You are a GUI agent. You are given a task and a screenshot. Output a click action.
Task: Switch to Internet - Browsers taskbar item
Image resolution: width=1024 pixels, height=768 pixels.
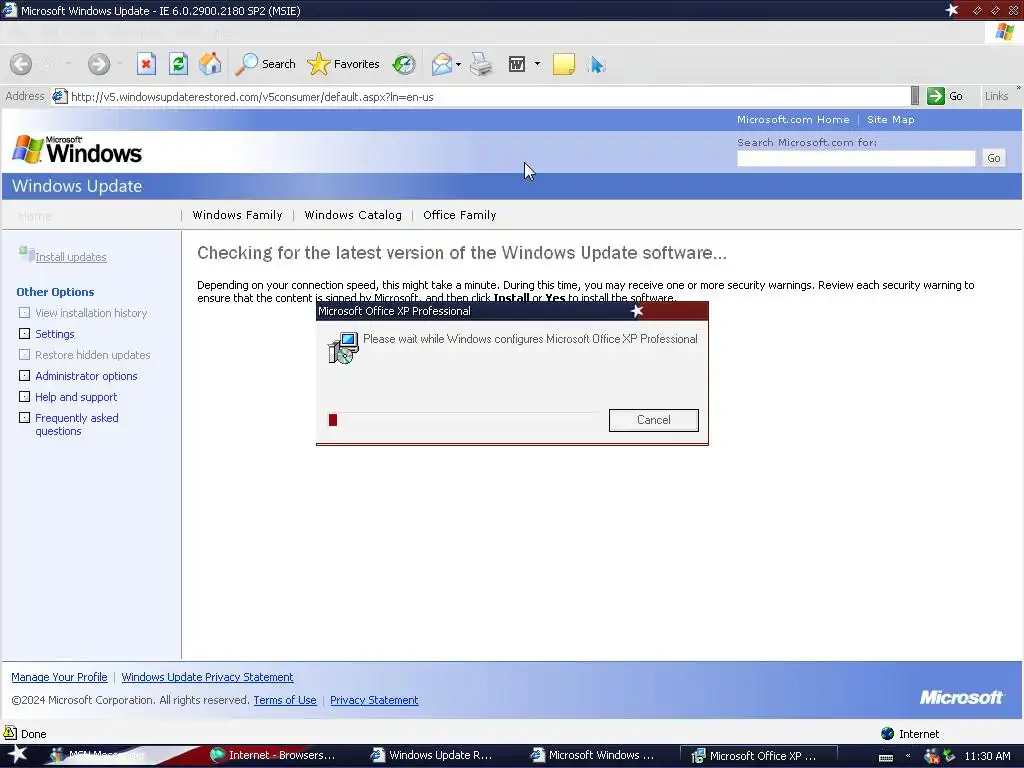(x=273, y=756)
